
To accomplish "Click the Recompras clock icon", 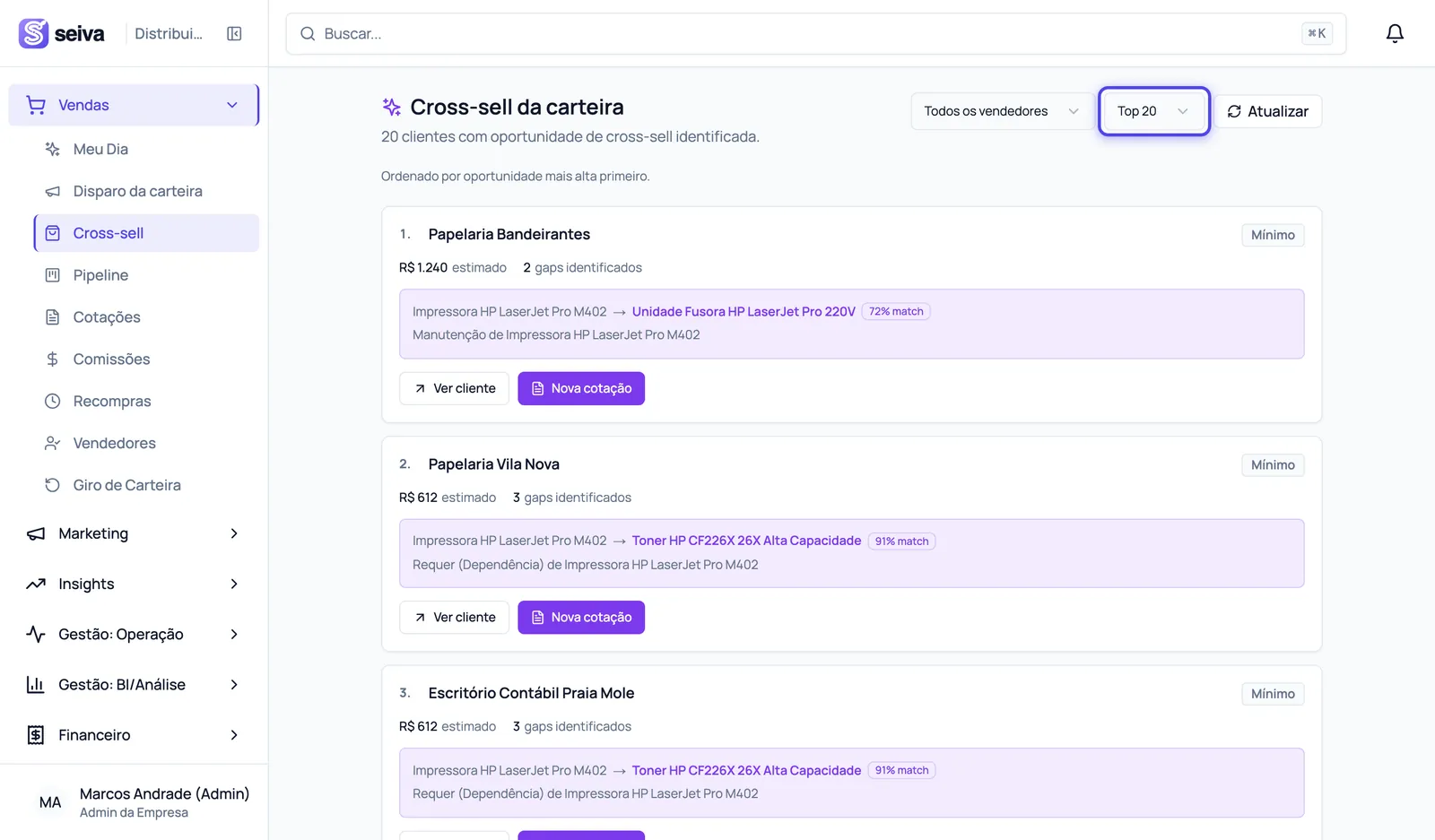I will pyautogui.click(x=53, y=401).
